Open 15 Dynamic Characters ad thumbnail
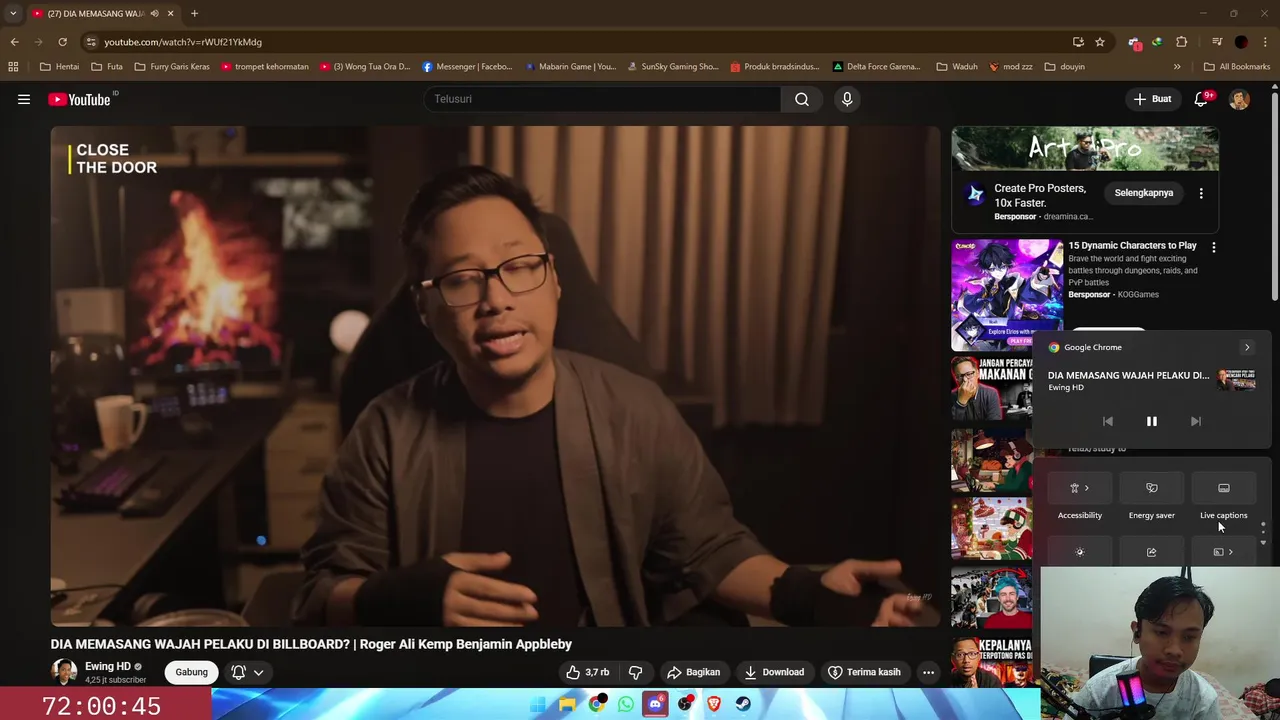The width and height of the screenshot is (1280, 720). [1007, 295]
